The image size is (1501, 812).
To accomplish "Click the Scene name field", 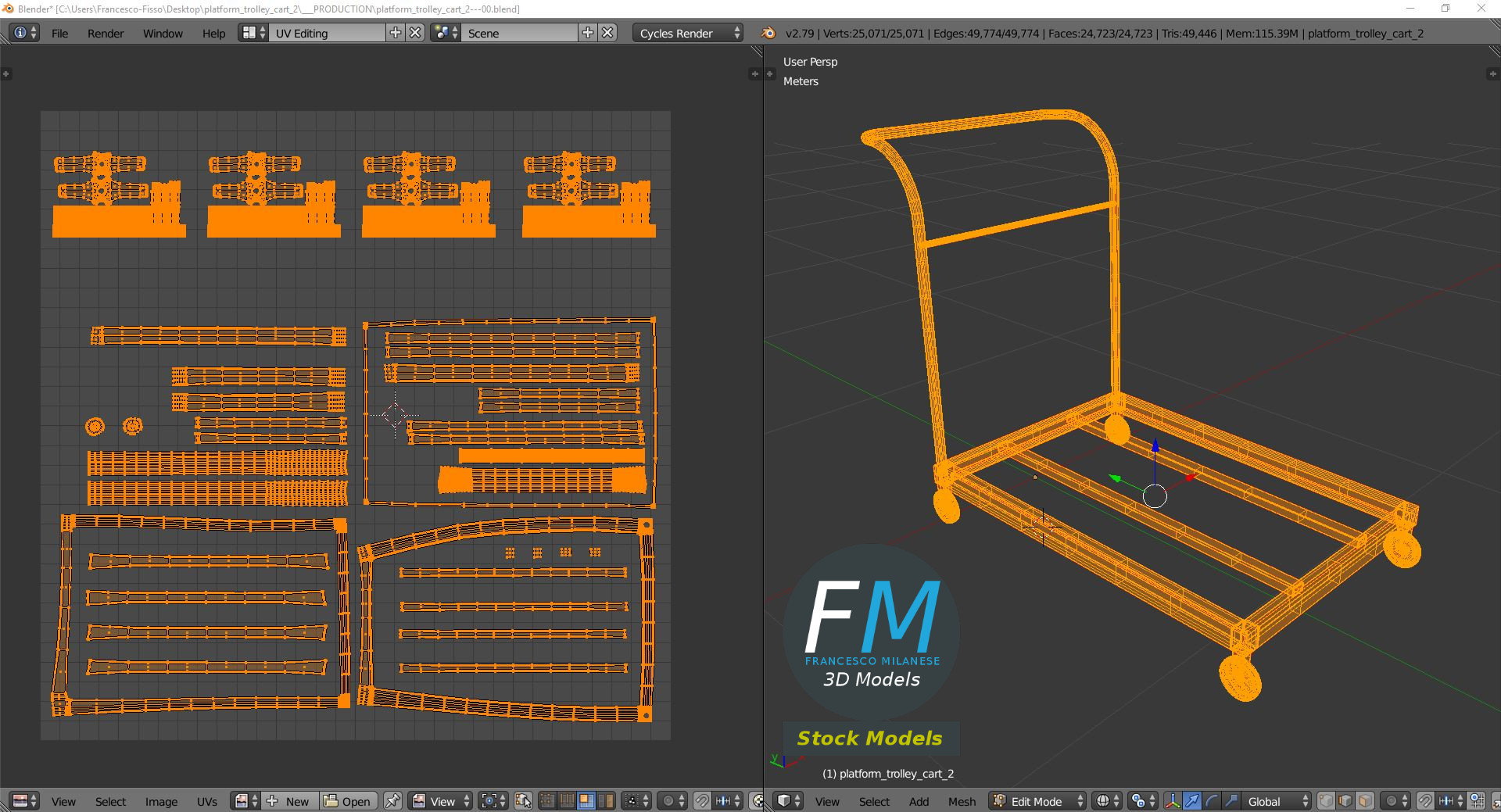I will (519, 33).
